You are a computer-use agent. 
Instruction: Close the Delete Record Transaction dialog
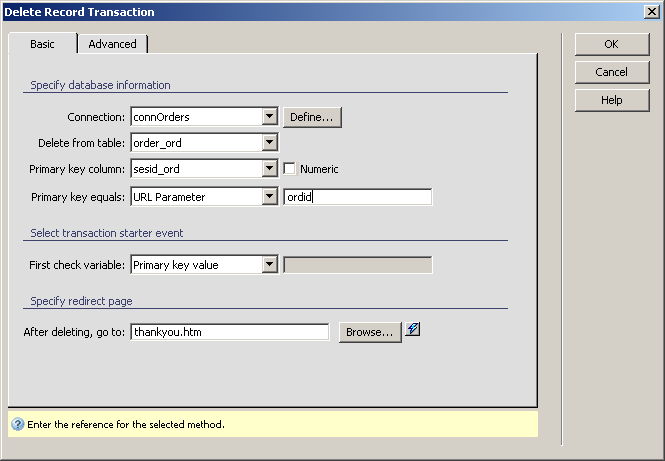651,12
